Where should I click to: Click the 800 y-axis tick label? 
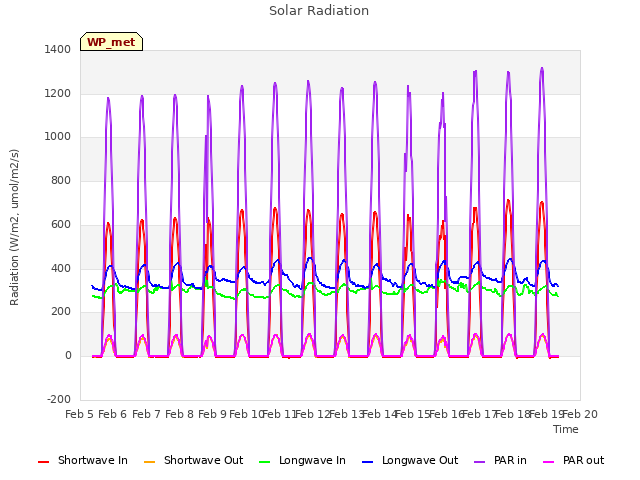[x=61, y=180]
